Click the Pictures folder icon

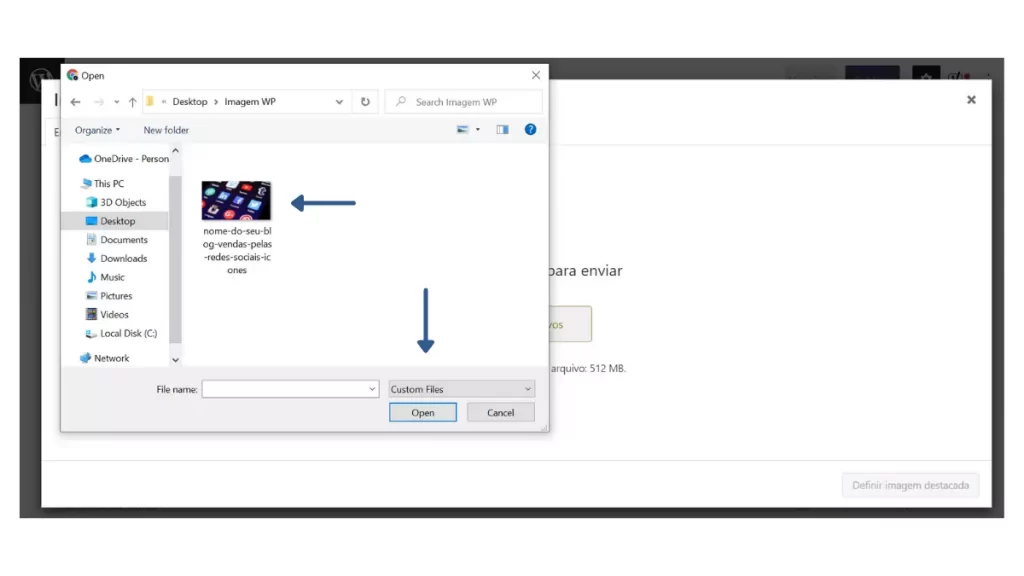pyautogui.click(x=91, y=296)
